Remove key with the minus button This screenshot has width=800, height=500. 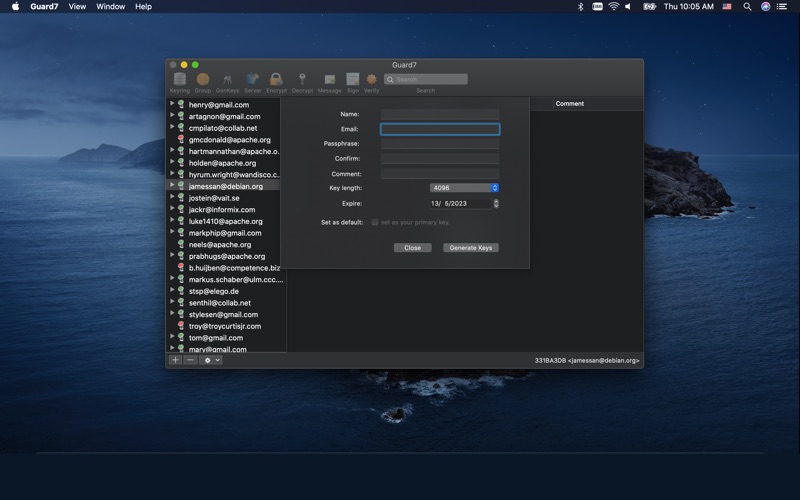click(x=190, y=360)
